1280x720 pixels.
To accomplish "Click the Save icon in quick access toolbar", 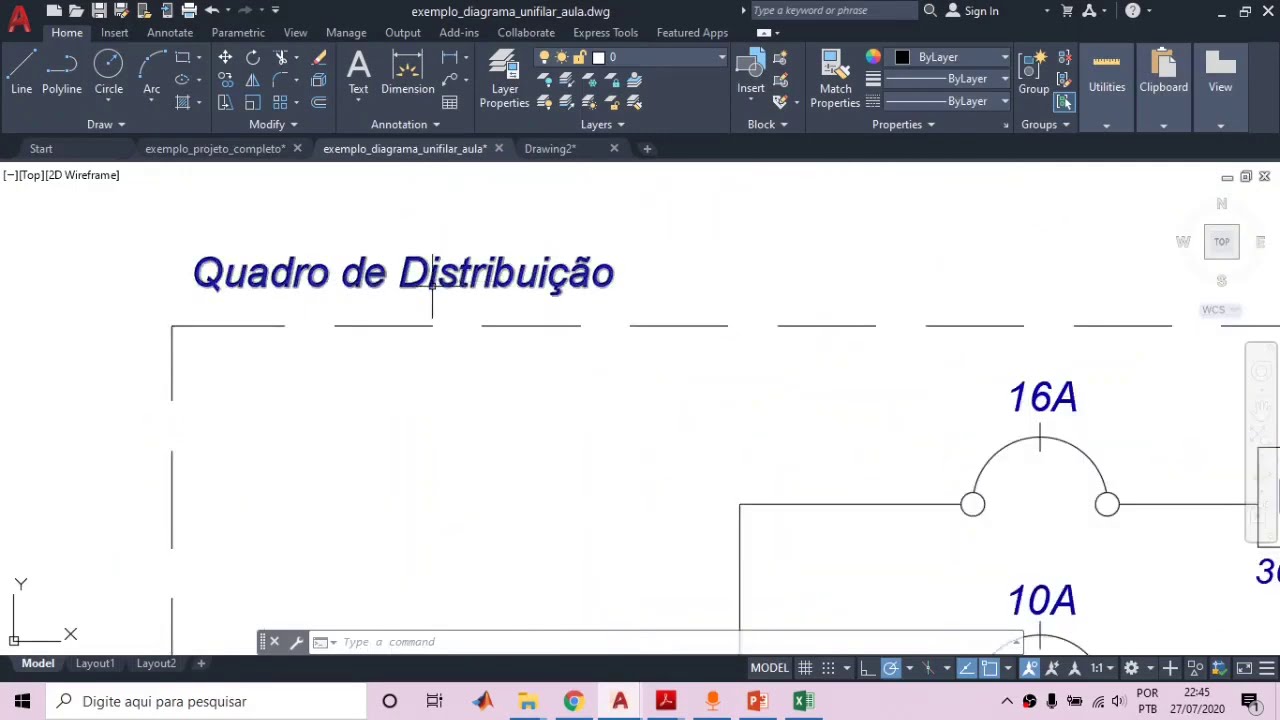I will point(99,11).
